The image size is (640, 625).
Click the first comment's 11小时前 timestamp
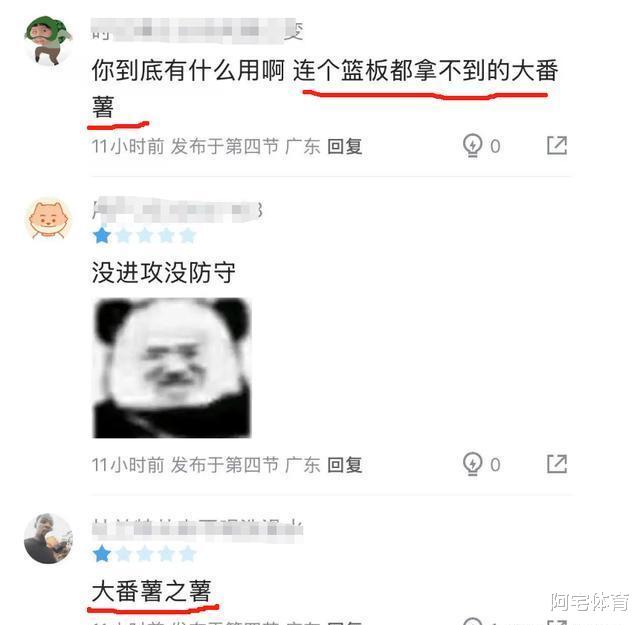click(x=128, y=146)
